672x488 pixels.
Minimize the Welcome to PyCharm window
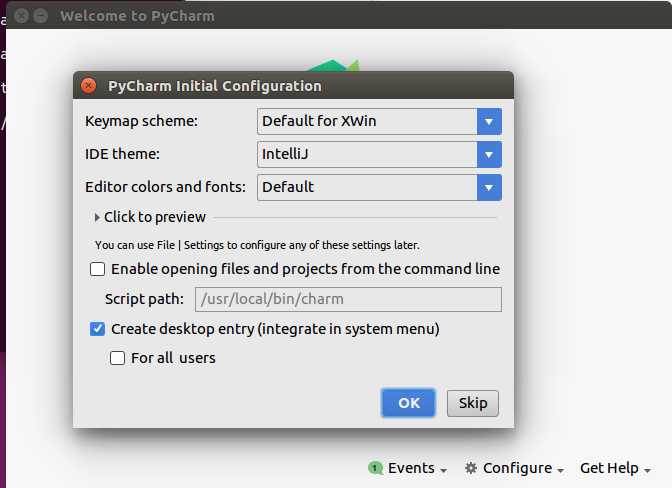click(x=41, y=16)
